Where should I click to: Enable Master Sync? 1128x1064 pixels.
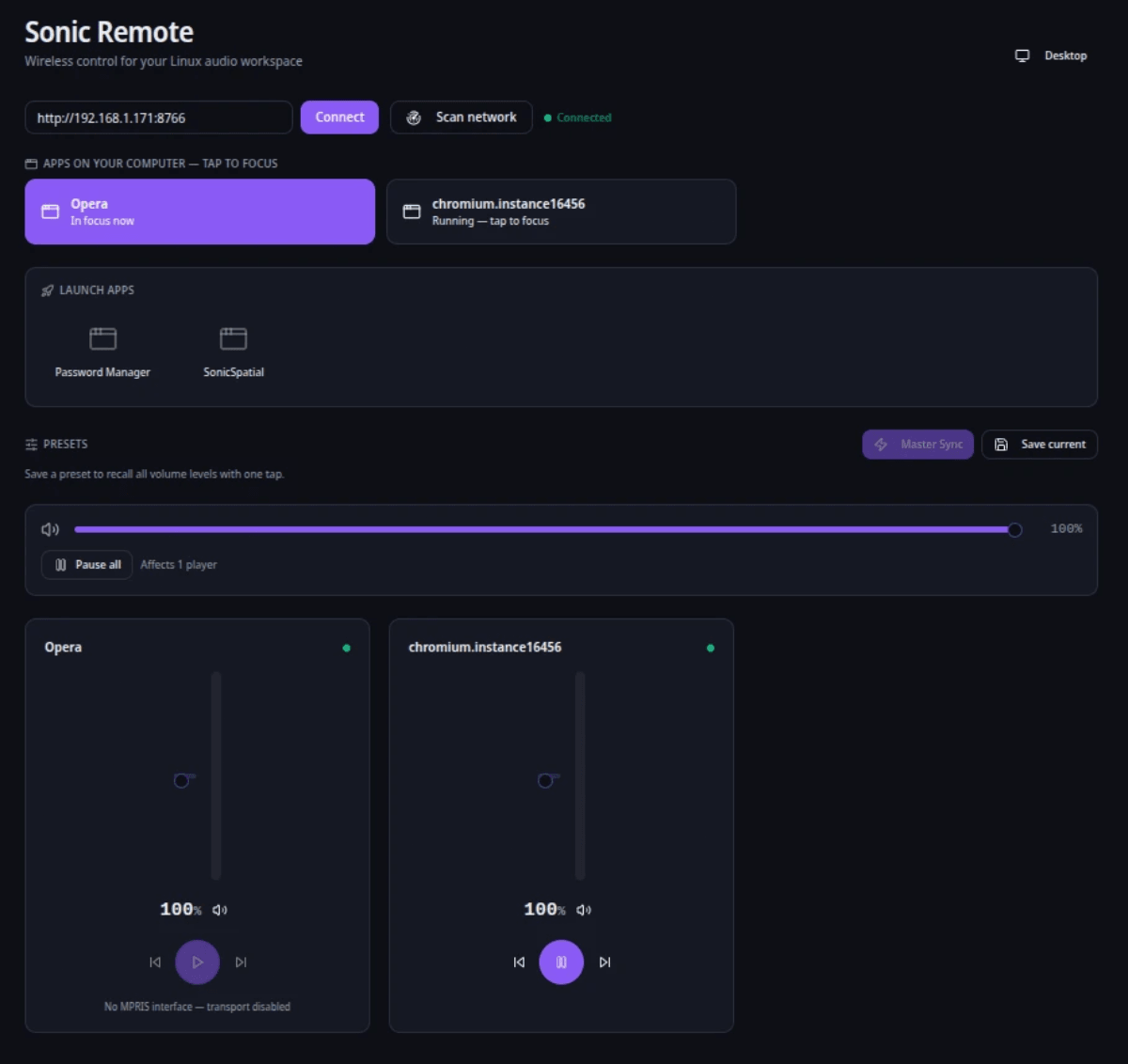coord(918,445)
